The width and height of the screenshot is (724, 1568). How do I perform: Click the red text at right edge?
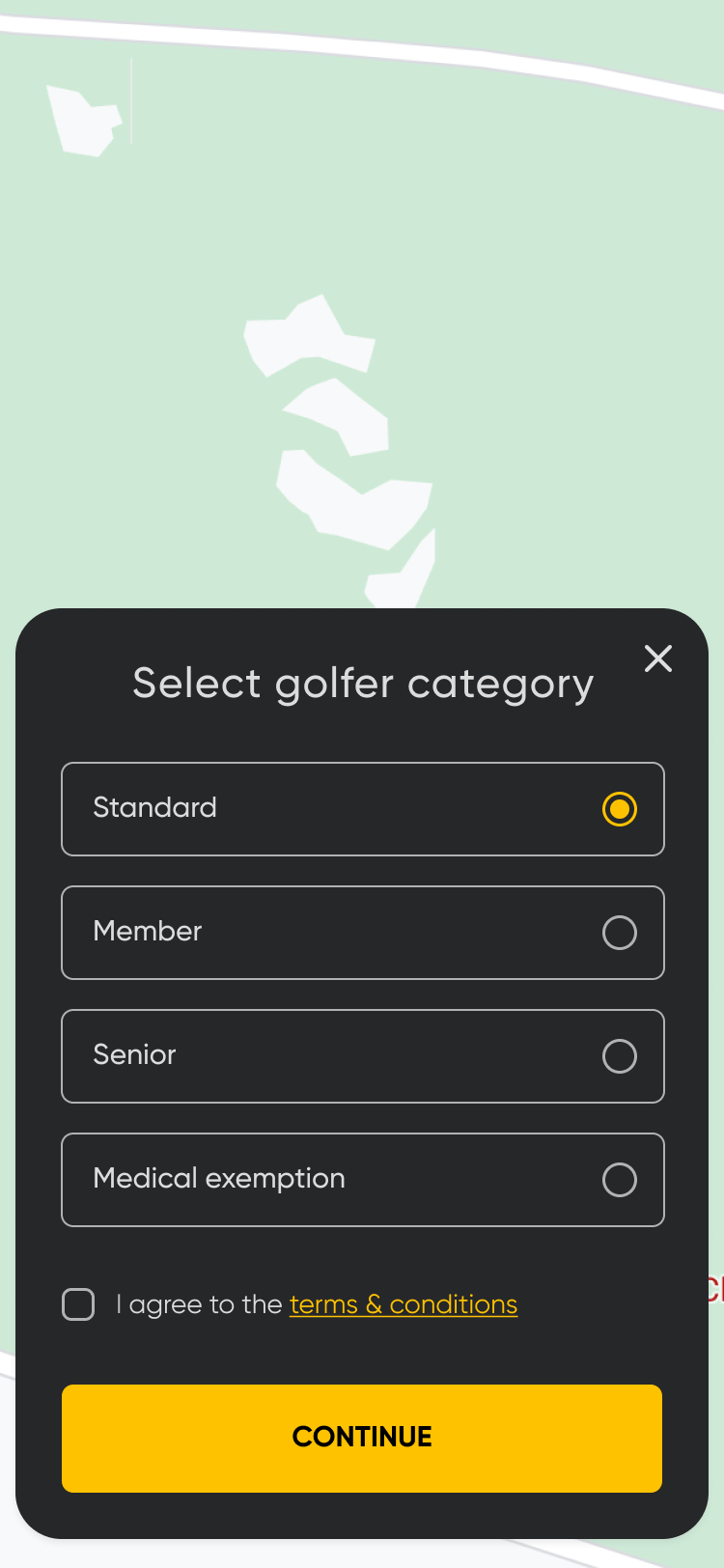[715, 1289]
